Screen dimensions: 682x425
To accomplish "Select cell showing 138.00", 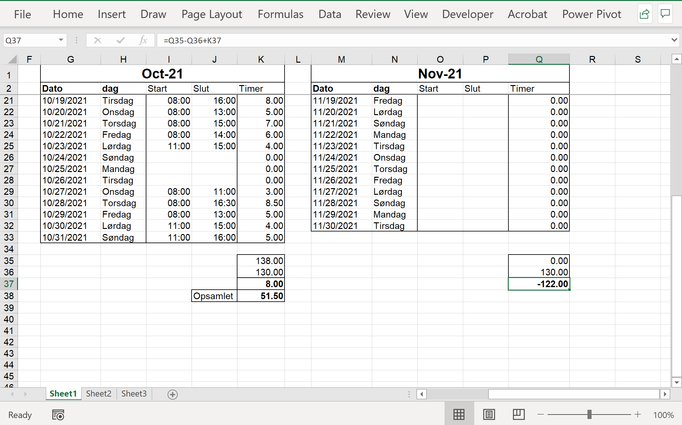I will tap(261, 261).
